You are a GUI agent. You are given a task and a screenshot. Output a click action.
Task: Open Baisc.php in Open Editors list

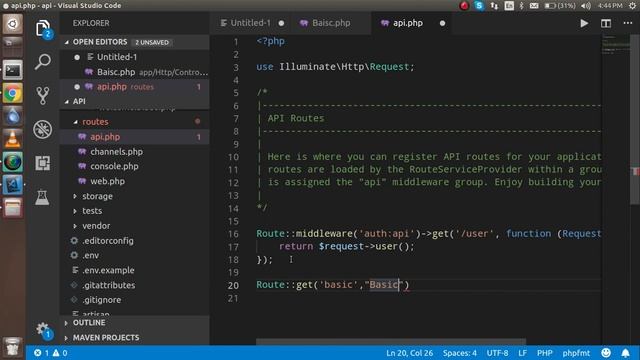tap(116, 72)
